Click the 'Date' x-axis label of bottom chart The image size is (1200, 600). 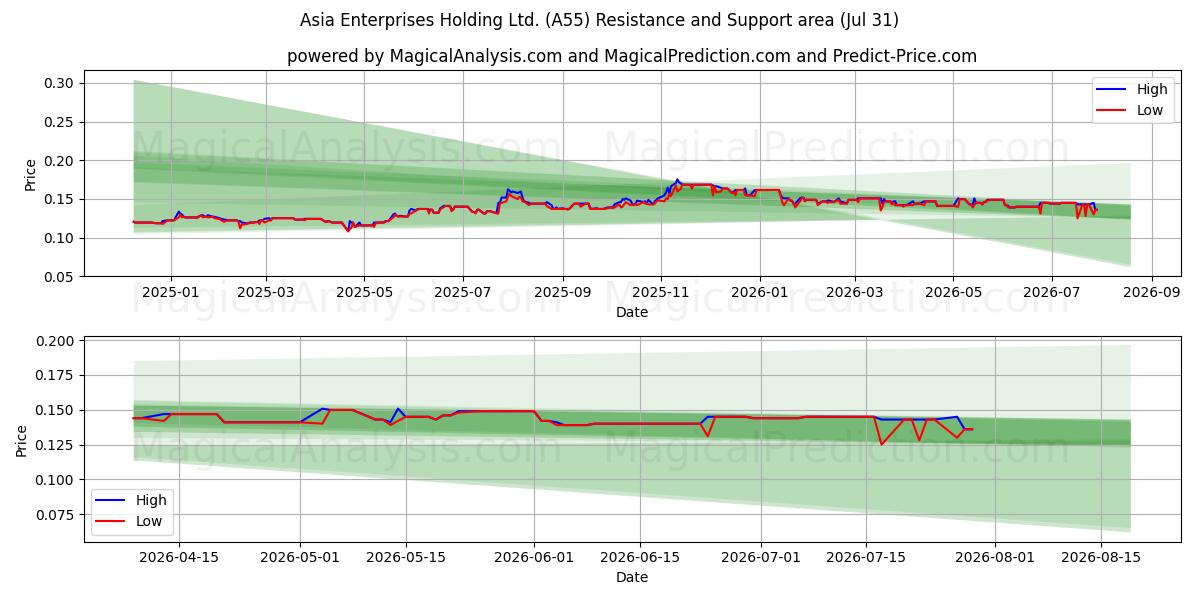[x=631, y=577]
